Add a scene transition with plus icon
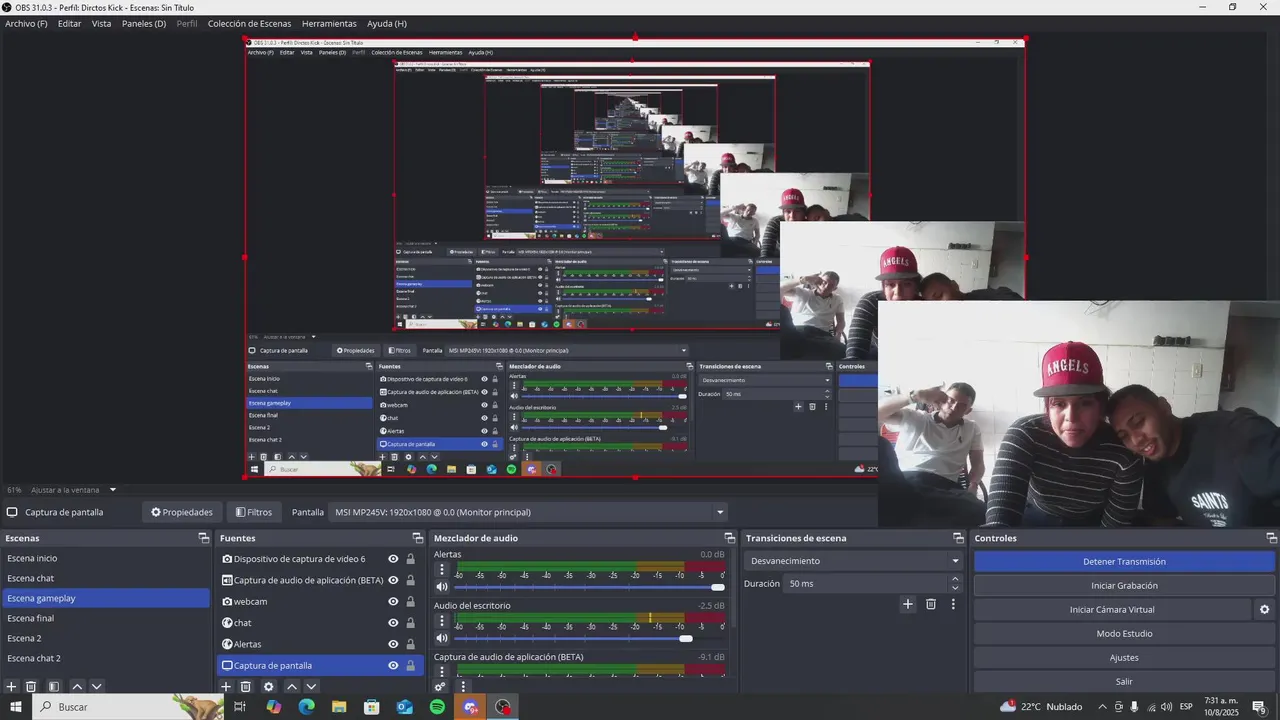 908,604
